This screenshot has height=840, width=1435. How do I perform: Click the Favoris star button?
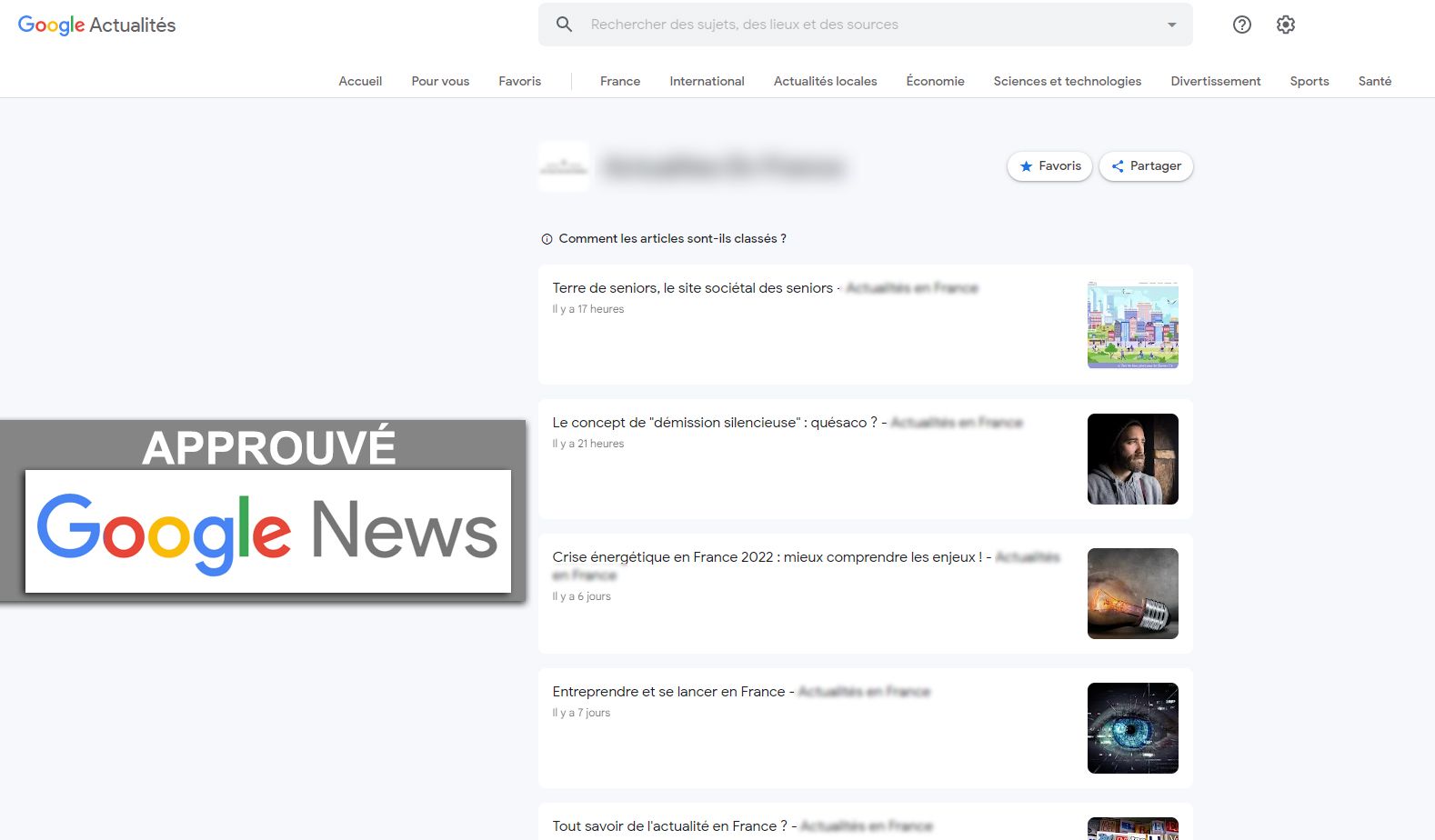click(x=1050, y=166)
